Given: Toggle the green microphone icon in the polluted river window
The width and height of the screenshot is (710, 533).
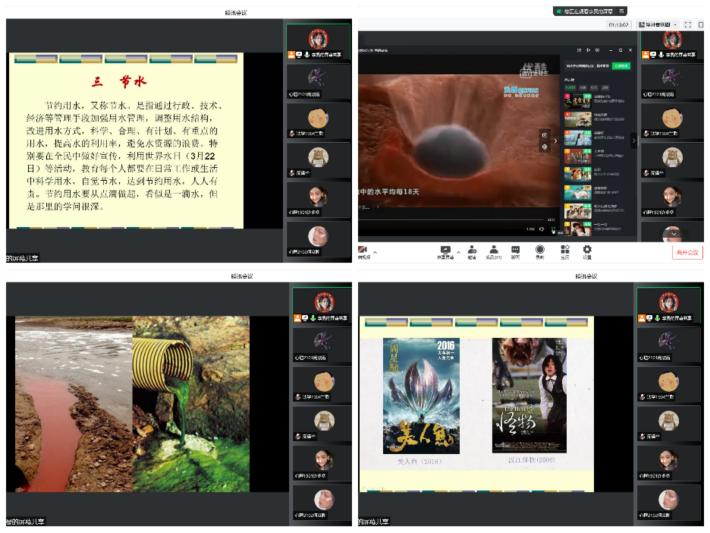Looking at the screenshot, I should tap(312, 318).
